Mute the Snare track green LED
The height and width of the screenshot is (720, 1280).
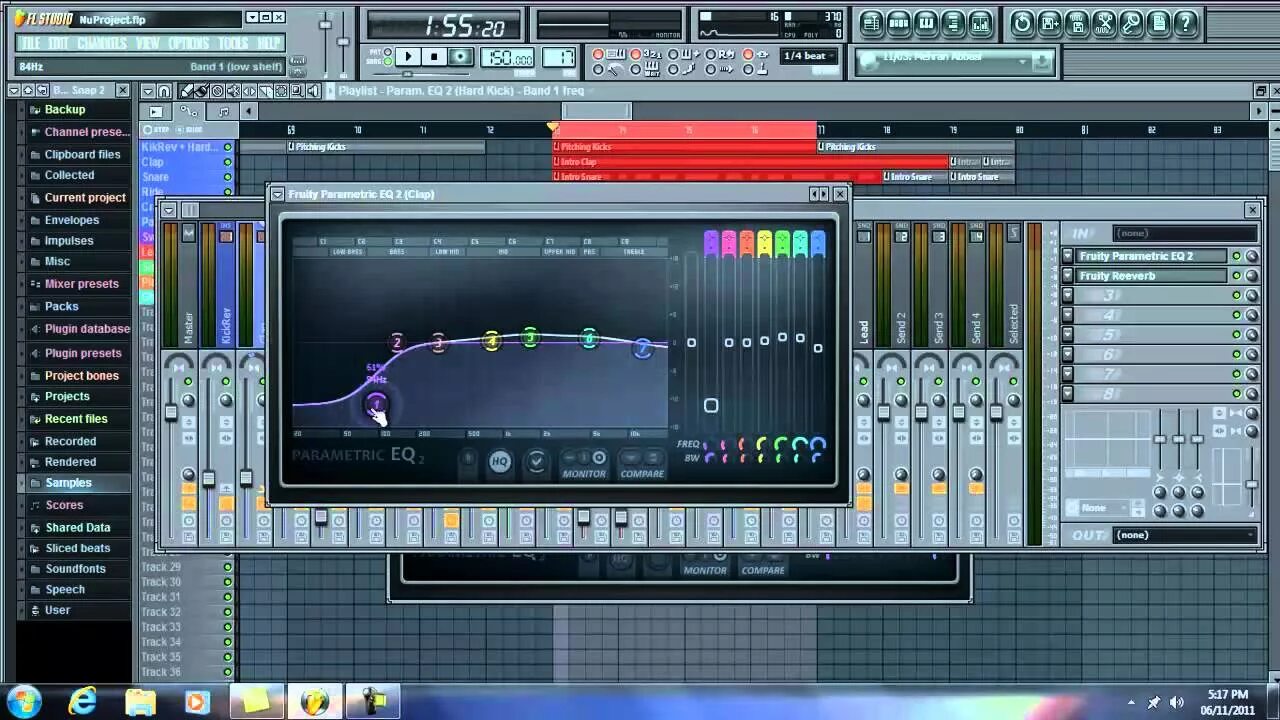pyautogui.click(x=227, y=177)
